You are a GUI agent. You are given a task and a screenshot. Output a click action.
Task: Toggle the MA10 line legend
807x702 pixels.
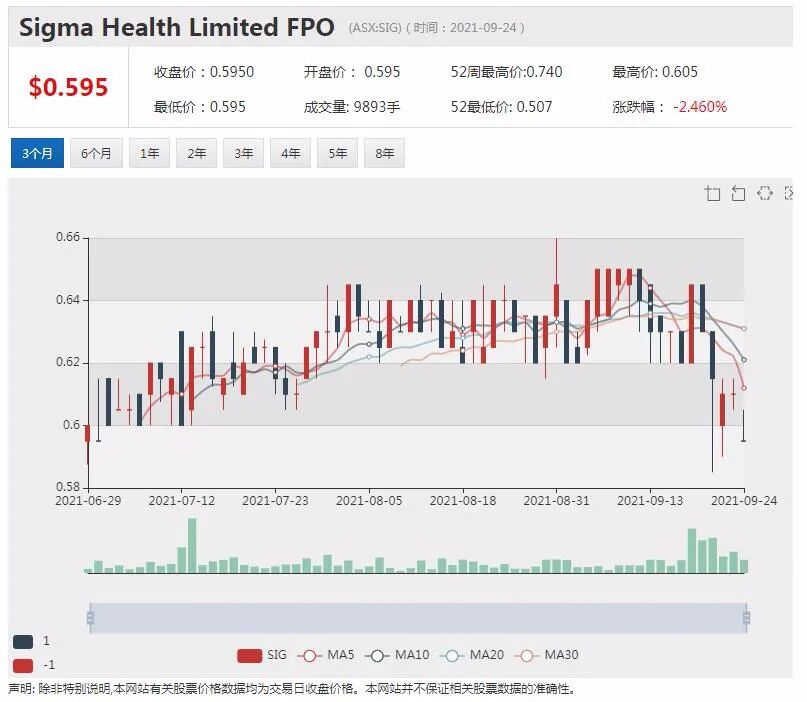(397, 655)
